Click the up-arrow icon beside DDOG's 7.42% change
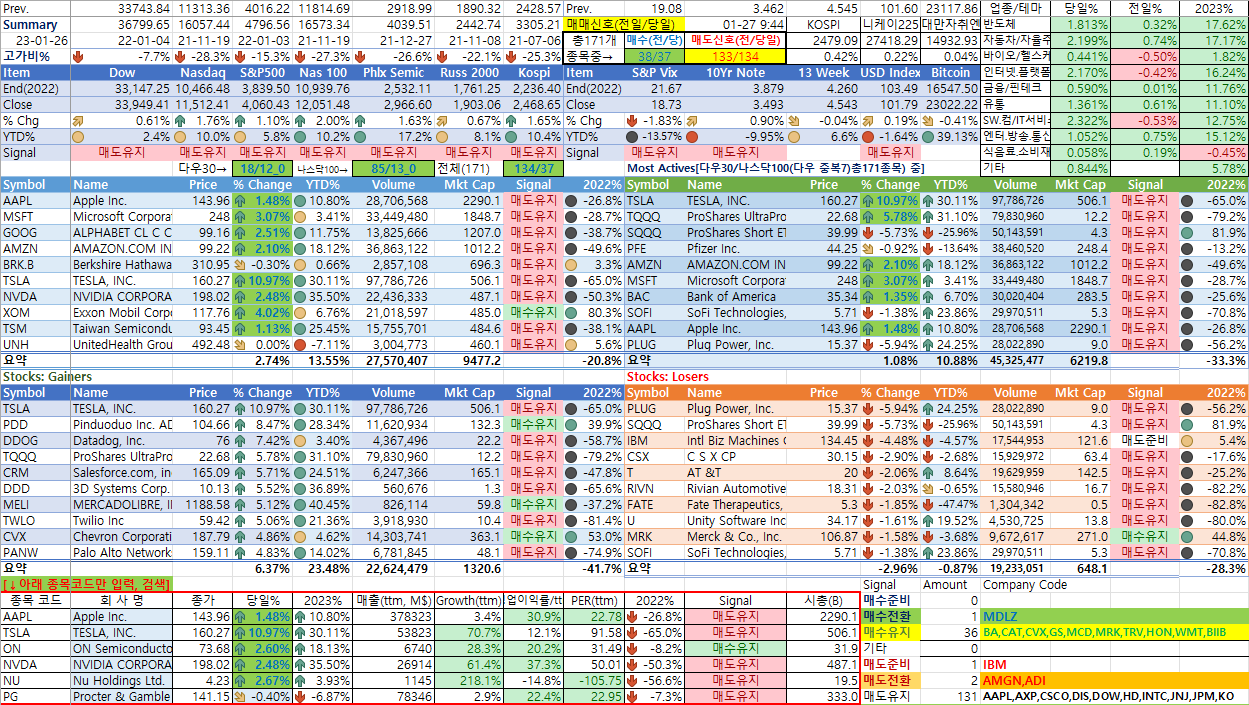 point(240,441)
